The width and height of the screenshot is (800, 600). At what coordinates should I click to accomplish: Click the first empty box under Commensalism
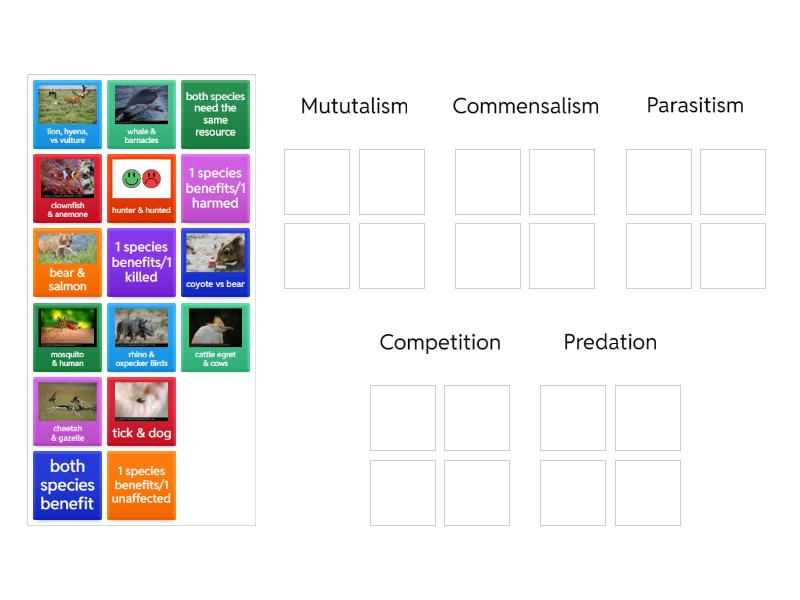coord(487,181)
